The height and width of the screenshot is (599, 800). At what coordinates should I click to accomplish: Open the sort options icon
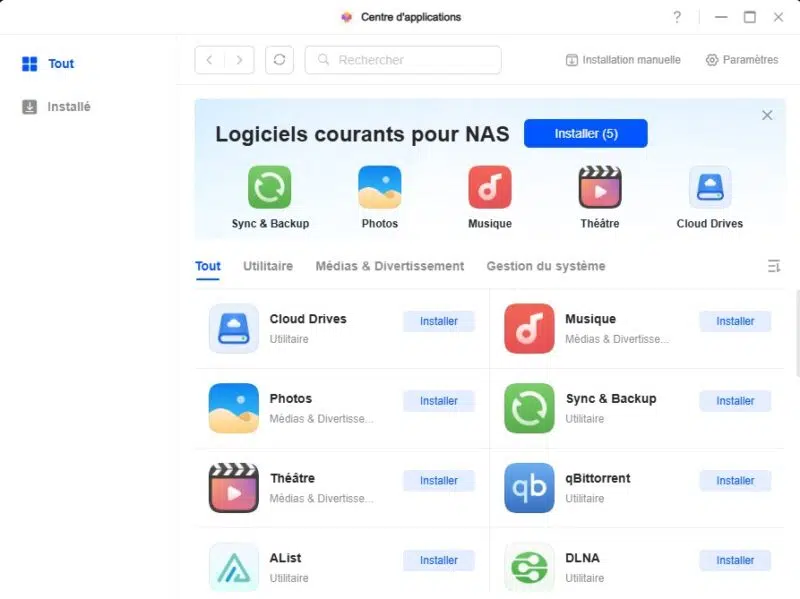pos(773,266)
